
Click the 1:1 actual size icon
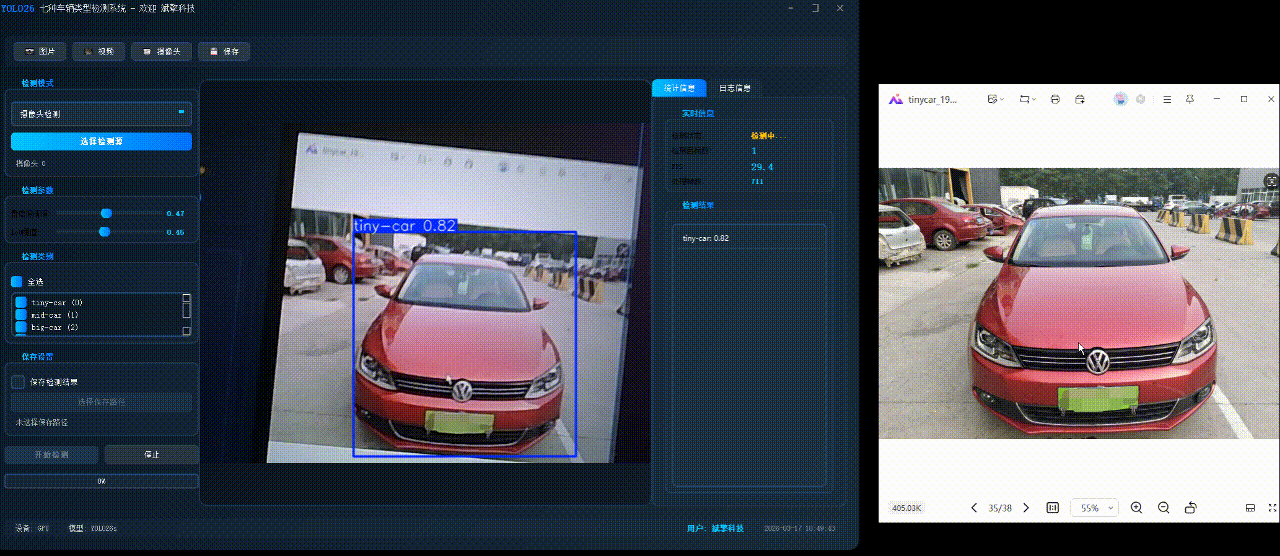point(1053,508)
